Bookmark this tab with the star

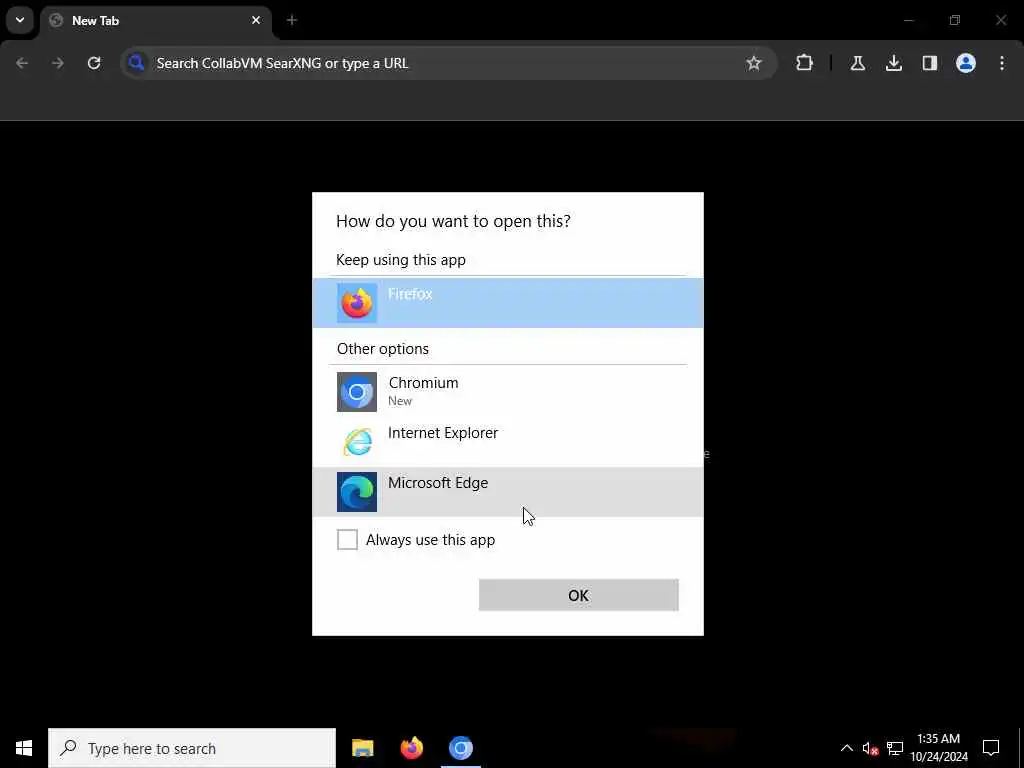tap(754, 63)
